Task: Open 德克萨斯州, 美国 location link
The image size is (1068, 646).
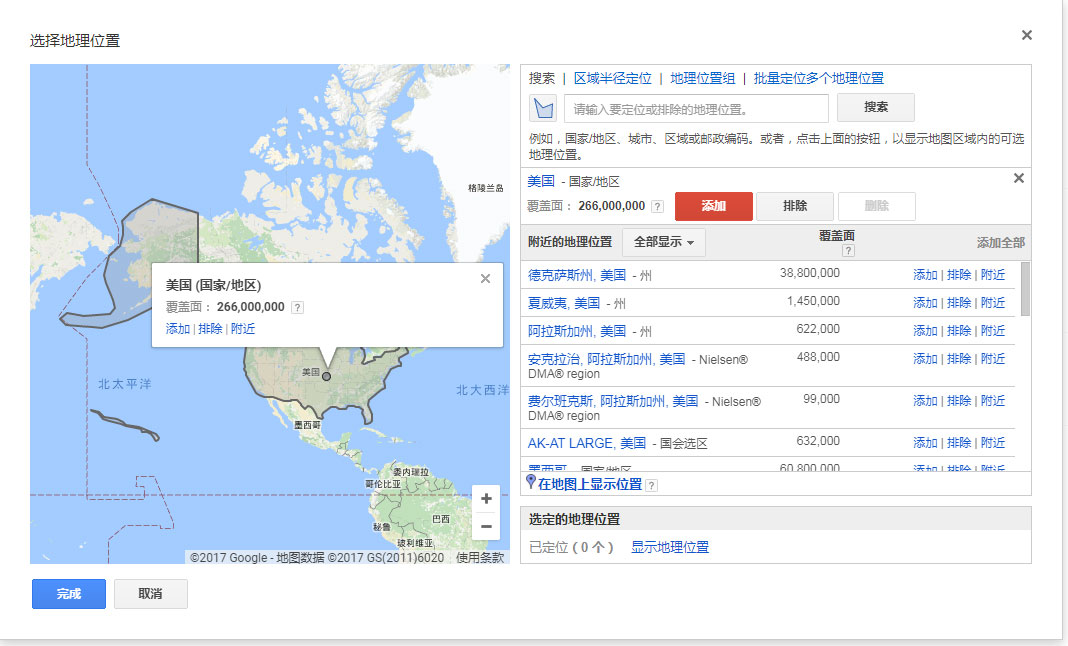Action: [x=577, y=275]
